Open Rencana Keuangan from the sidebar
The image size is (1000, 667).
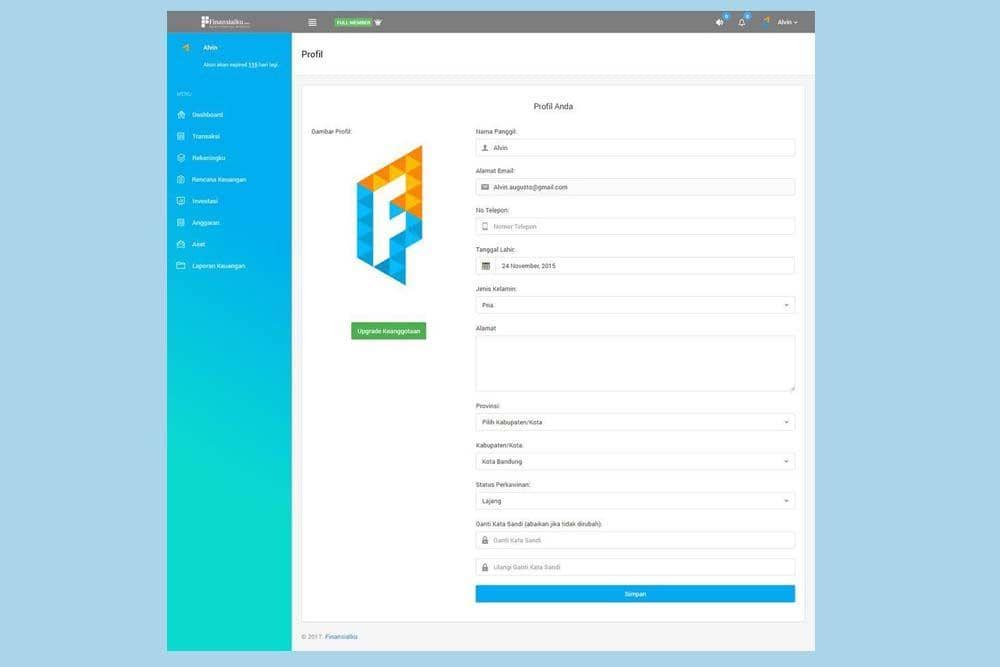coord(218,180)
